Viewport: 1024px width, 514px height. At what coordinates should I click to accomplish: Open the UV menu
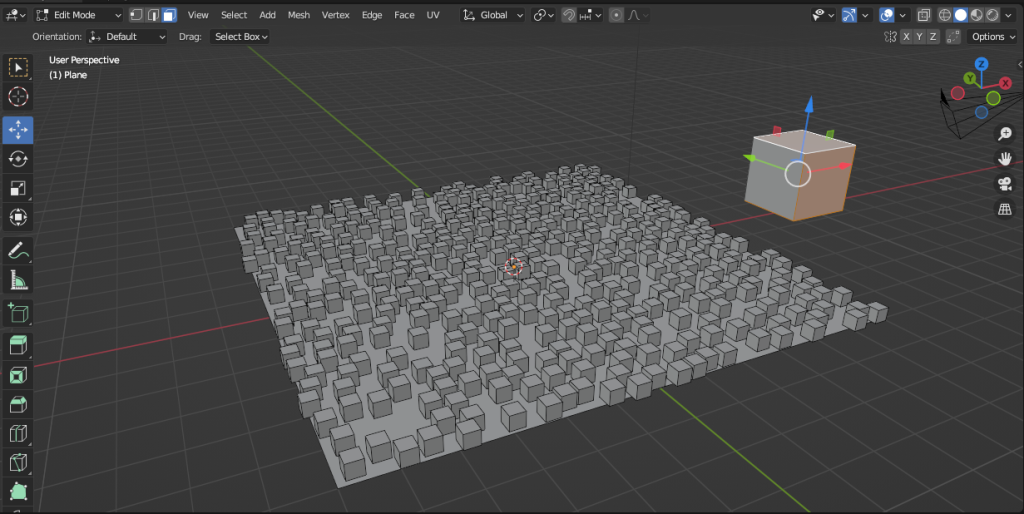433,15
